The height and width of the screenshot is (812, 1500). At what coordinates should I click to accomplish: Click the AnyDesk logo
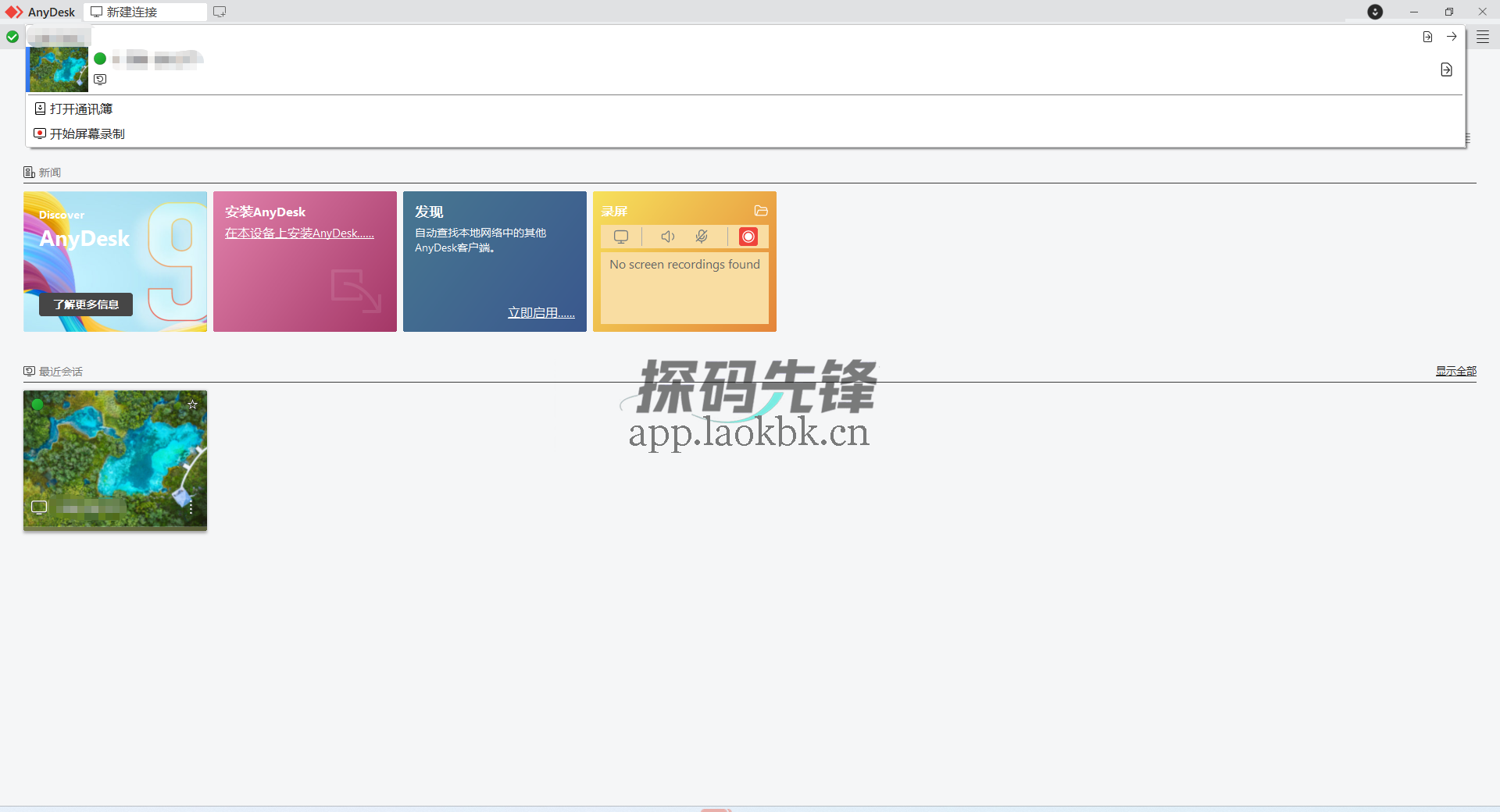click(x=14, y=12)
